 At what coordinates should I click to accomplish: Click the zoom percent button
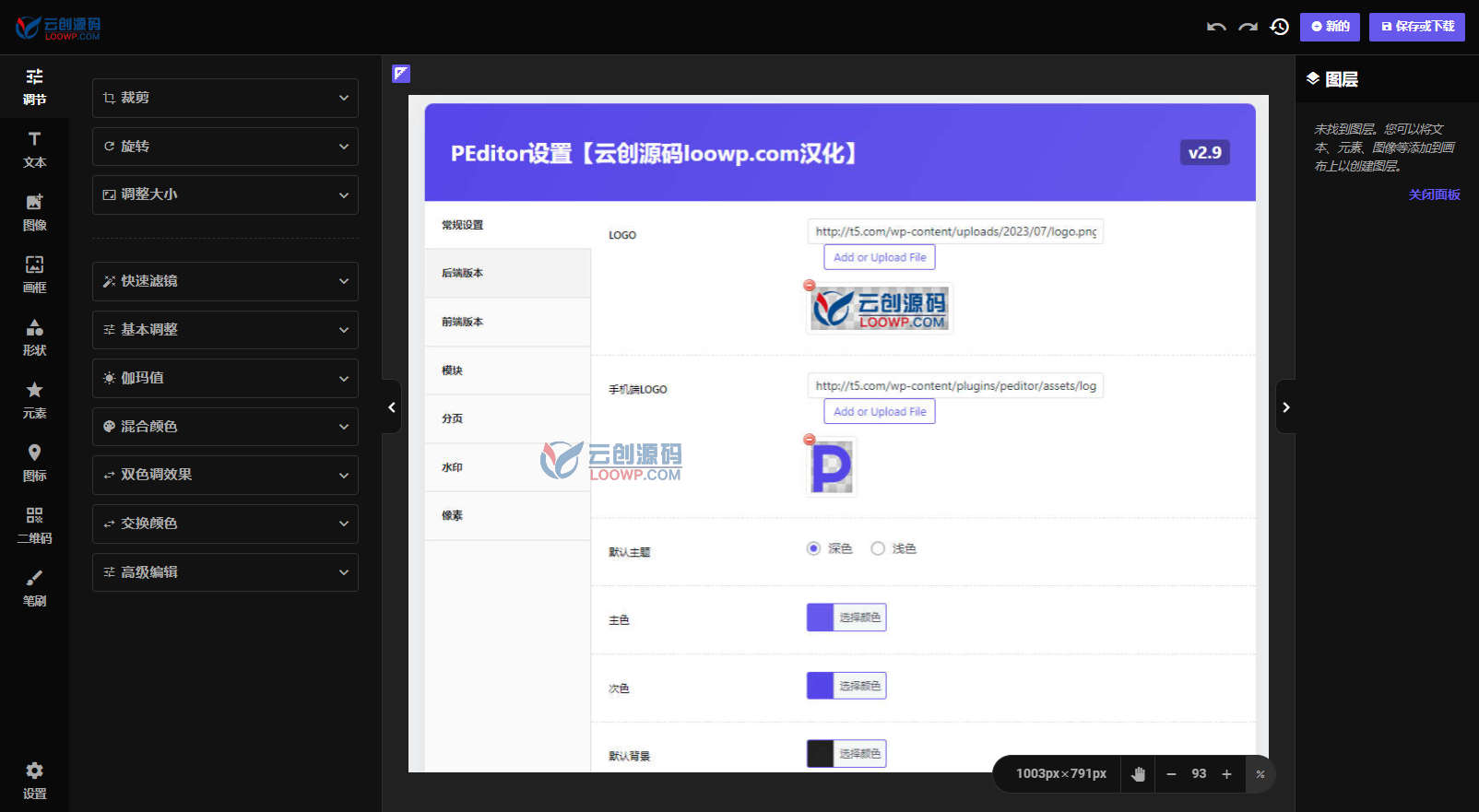(x=1260, y=774)
